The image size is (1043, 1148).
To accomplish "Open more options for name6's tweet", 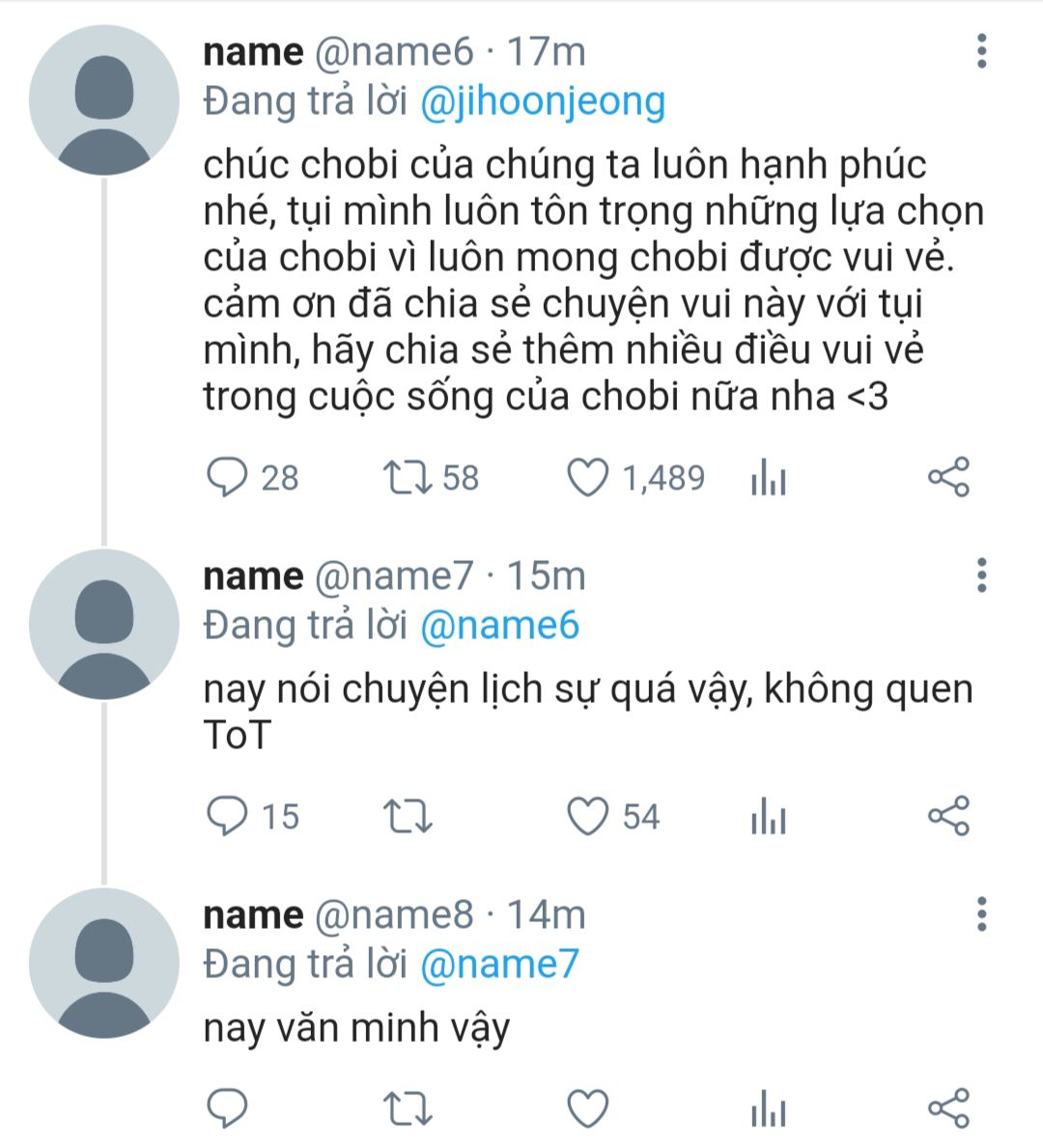I will tap(981, 51).
